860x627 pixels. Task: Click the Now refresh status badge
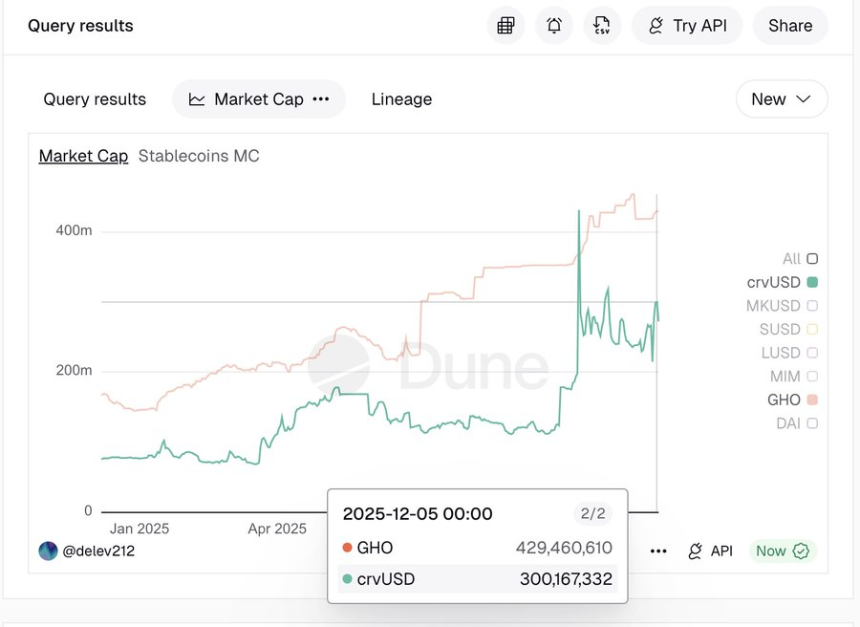[782, 550]
